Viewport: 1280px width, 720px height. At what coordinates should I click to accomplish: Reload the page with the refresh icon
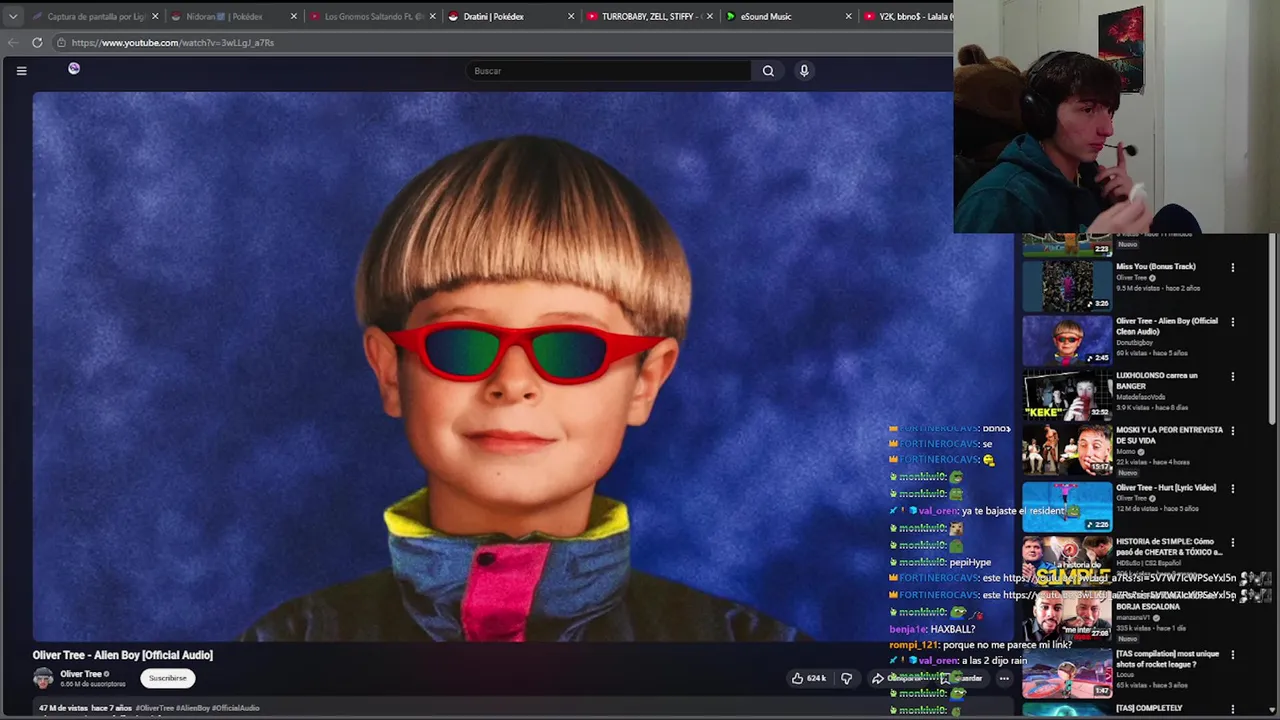(x=37, y=42)
